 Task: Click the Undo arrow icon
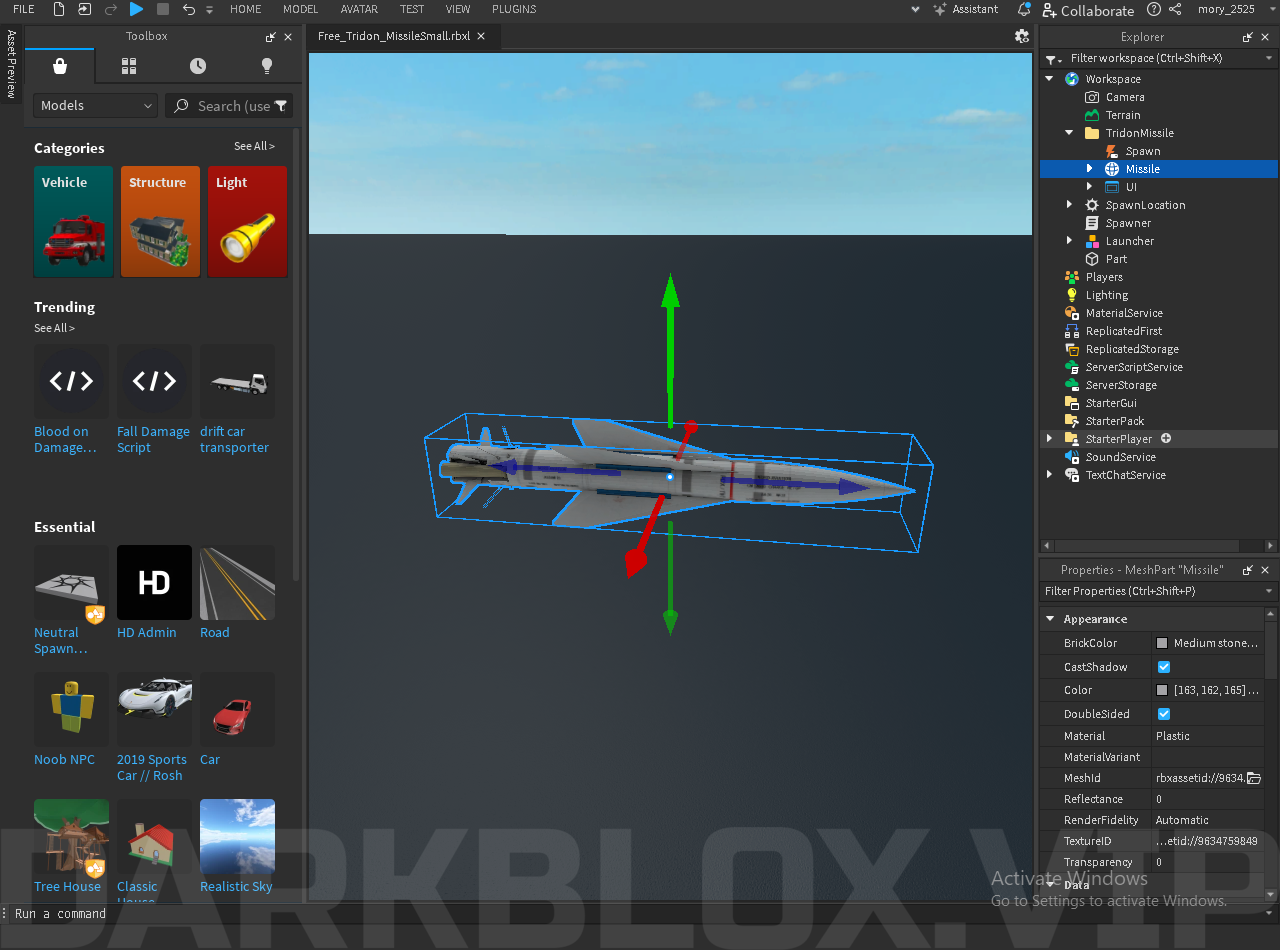(189, 9)
